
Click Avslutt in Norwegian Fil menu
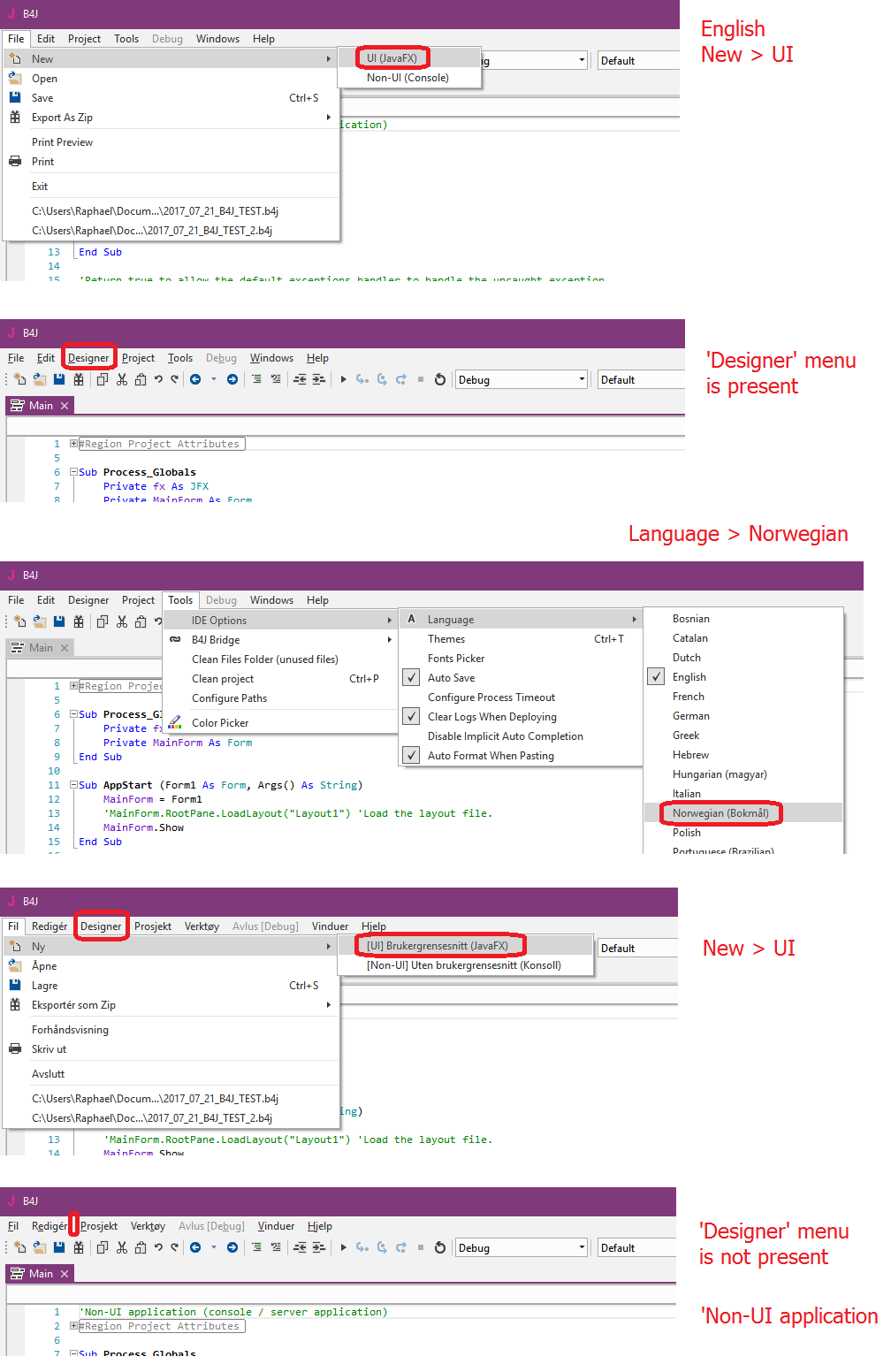point(171,1073)
